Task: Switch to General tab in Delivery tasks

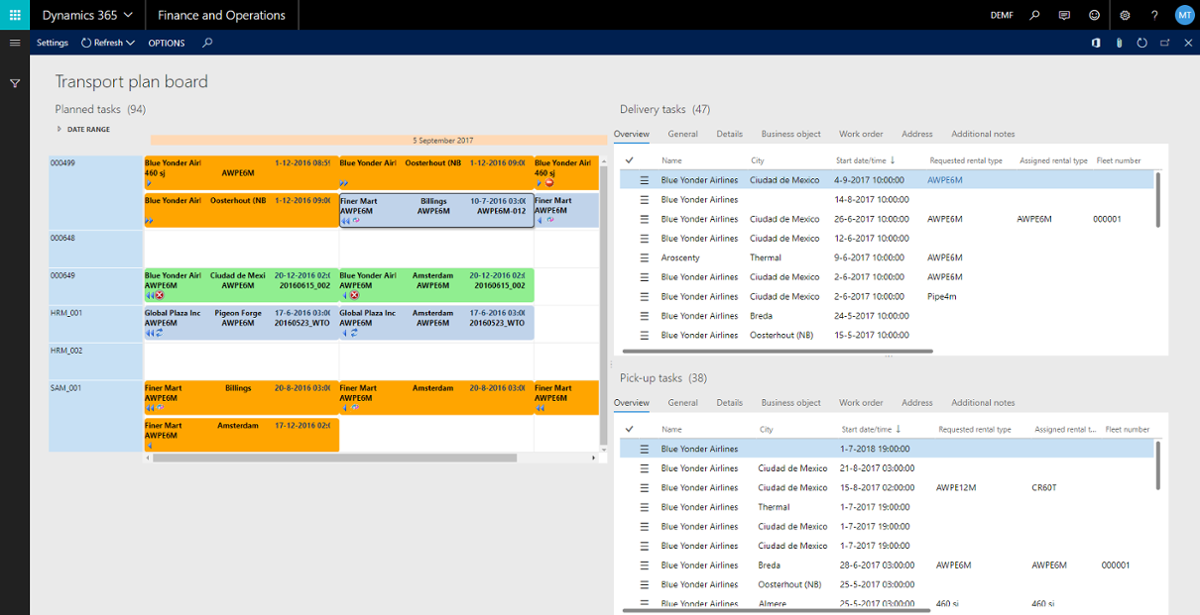Action: [683, 134]
